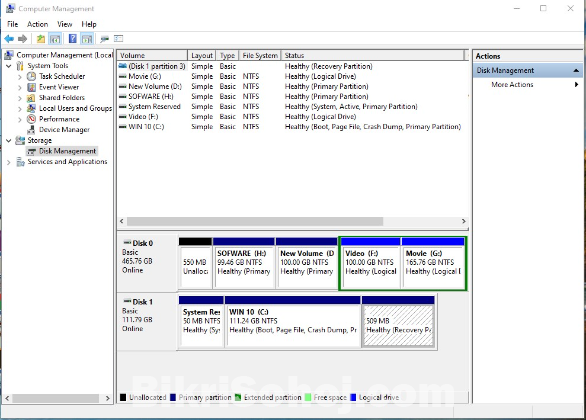Select the System Reserved 50 MB block

[201, 321]
